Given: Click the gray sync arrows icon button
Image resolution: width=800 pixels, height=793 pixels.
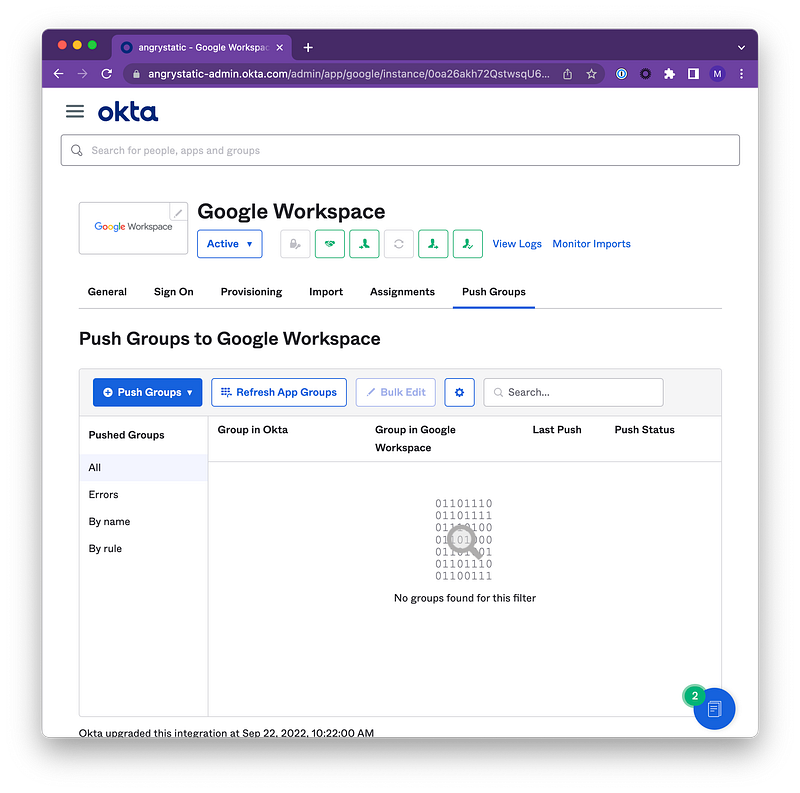Looking at the screenshot, I should 399,244.
